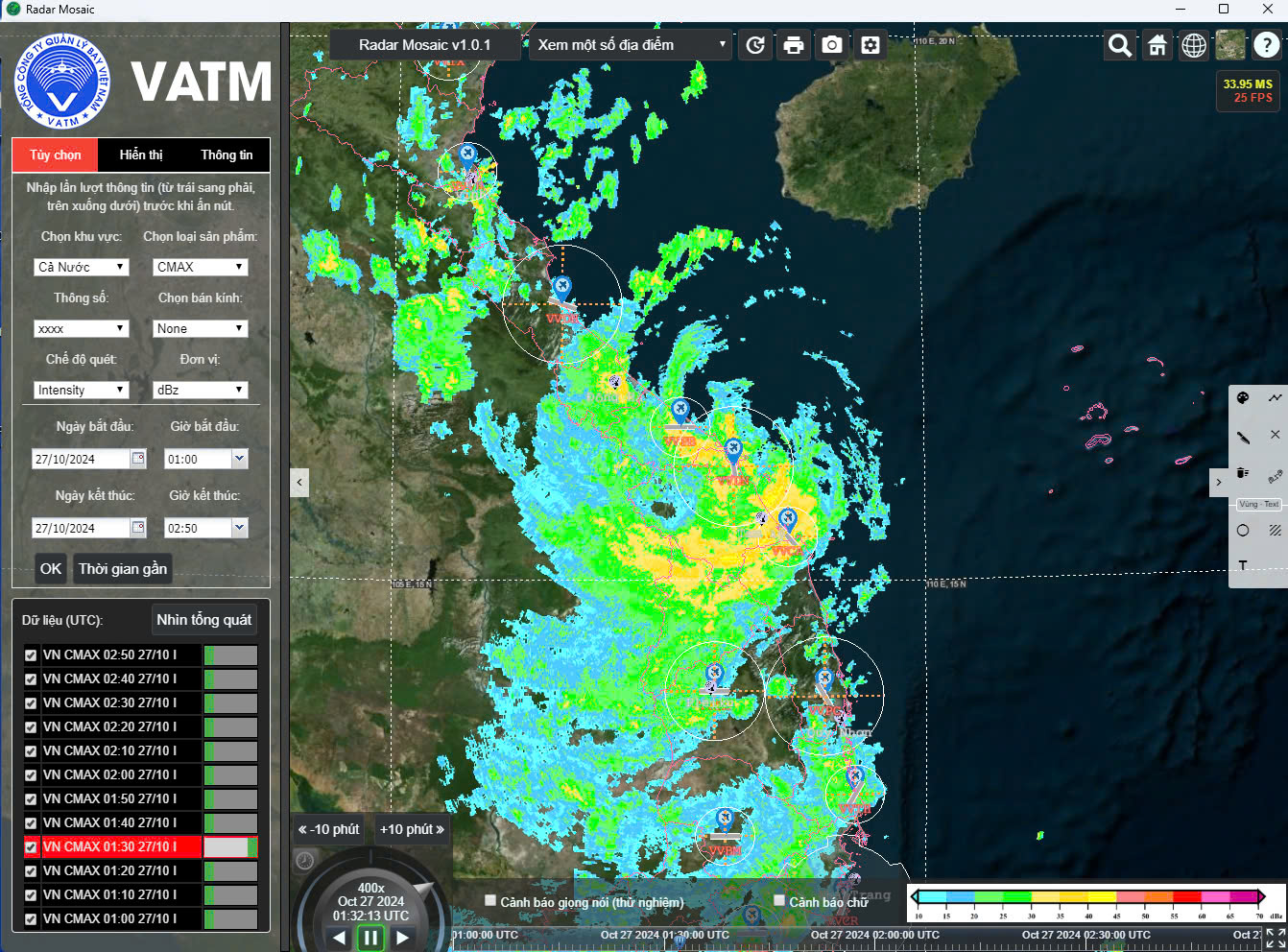The image size is (1288, 952).
Task: Play the animation in reverse
Action: tap(339, 939)
